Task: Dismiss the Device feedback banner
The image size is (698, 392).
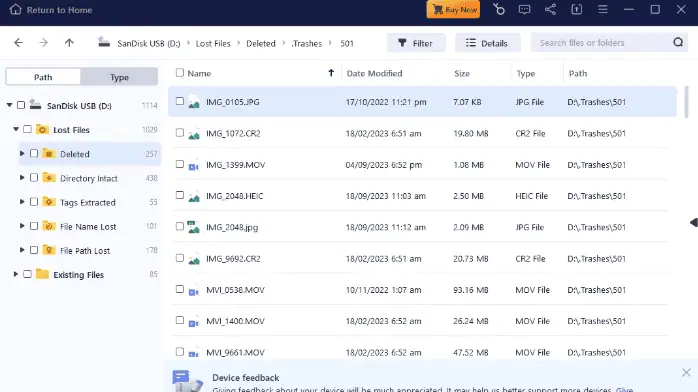Action: (x=686, y=372)
